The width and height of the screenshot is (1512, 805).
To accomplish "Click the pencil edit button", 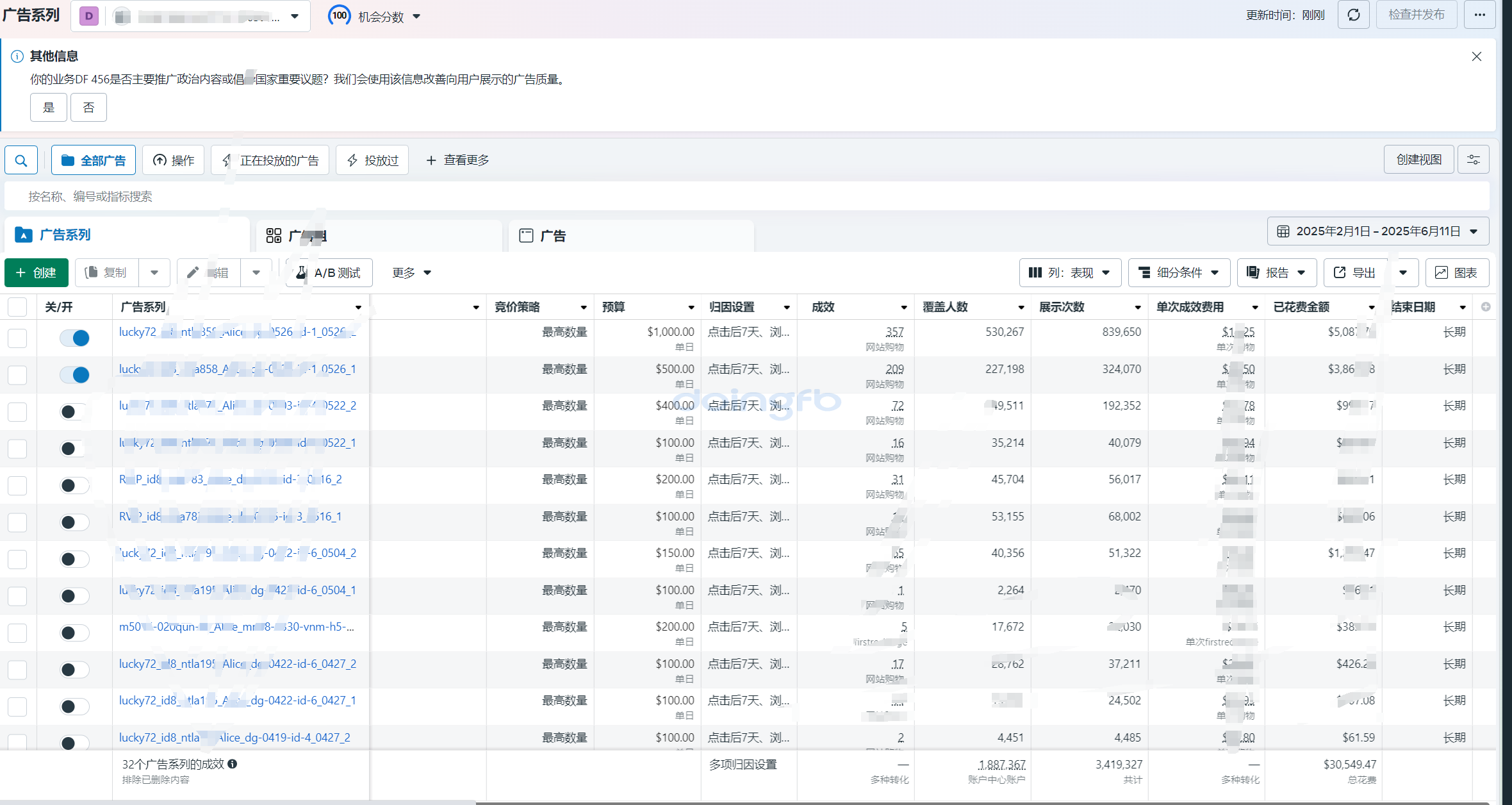I will click(209, 272).
